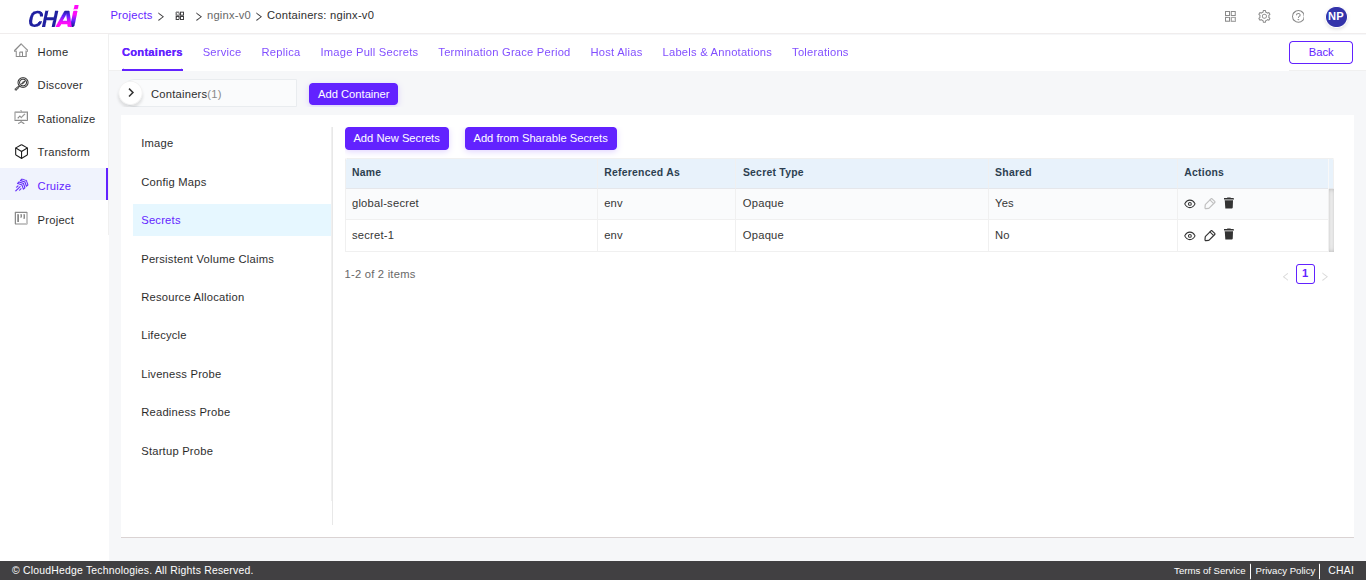Click Add from Sharable Secrets button
This screenshot has width=1366, height=580.
pos(541,138)
